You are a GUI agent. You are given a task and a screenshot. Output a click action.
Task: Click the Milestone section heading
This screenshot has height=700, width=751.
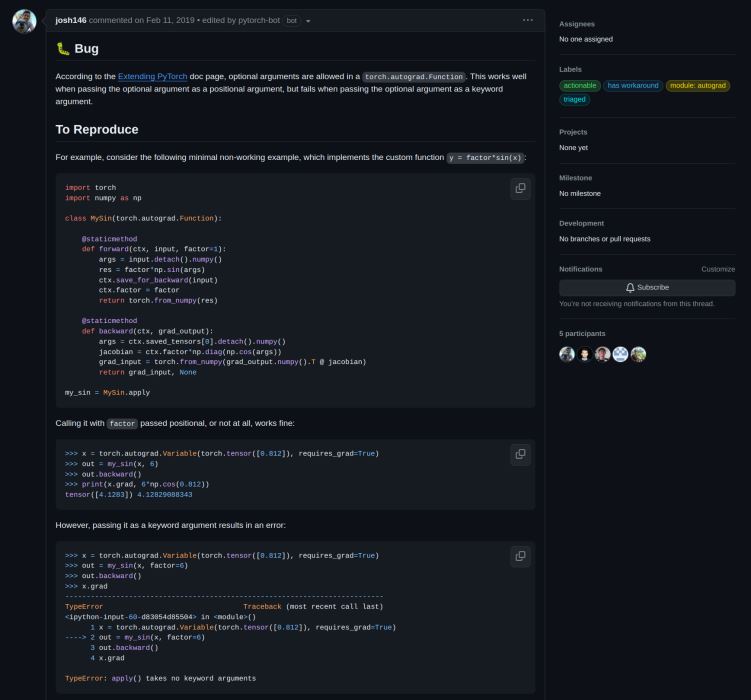[x=576, y=178]
